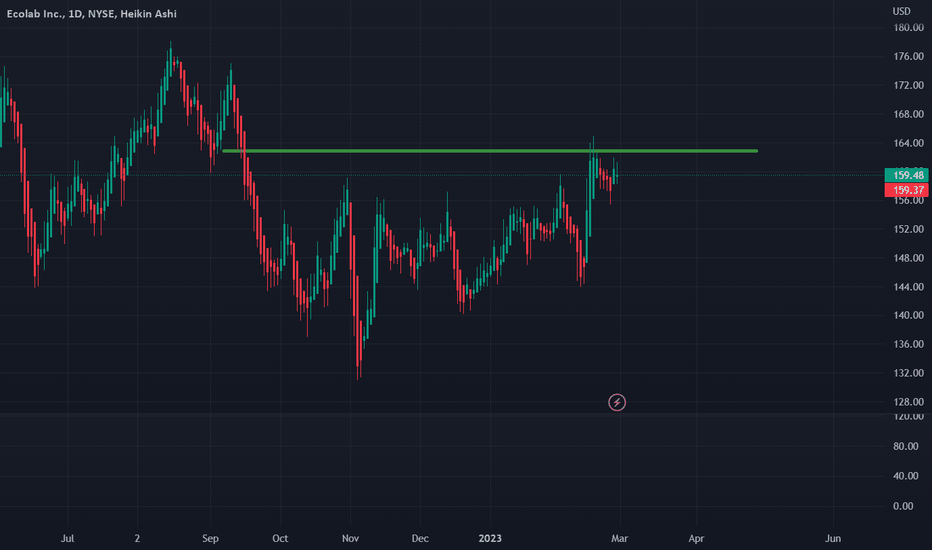This screenshot has width=932, height=550.
Task: Click the 140.00 price axis label
Action: click(x=909, y=315)
